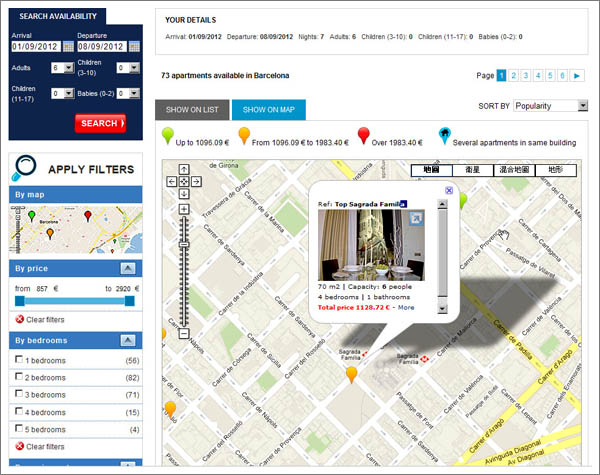600x475 pixels.
Task: Open the Adults dropdown
Action: pos(63,68)
